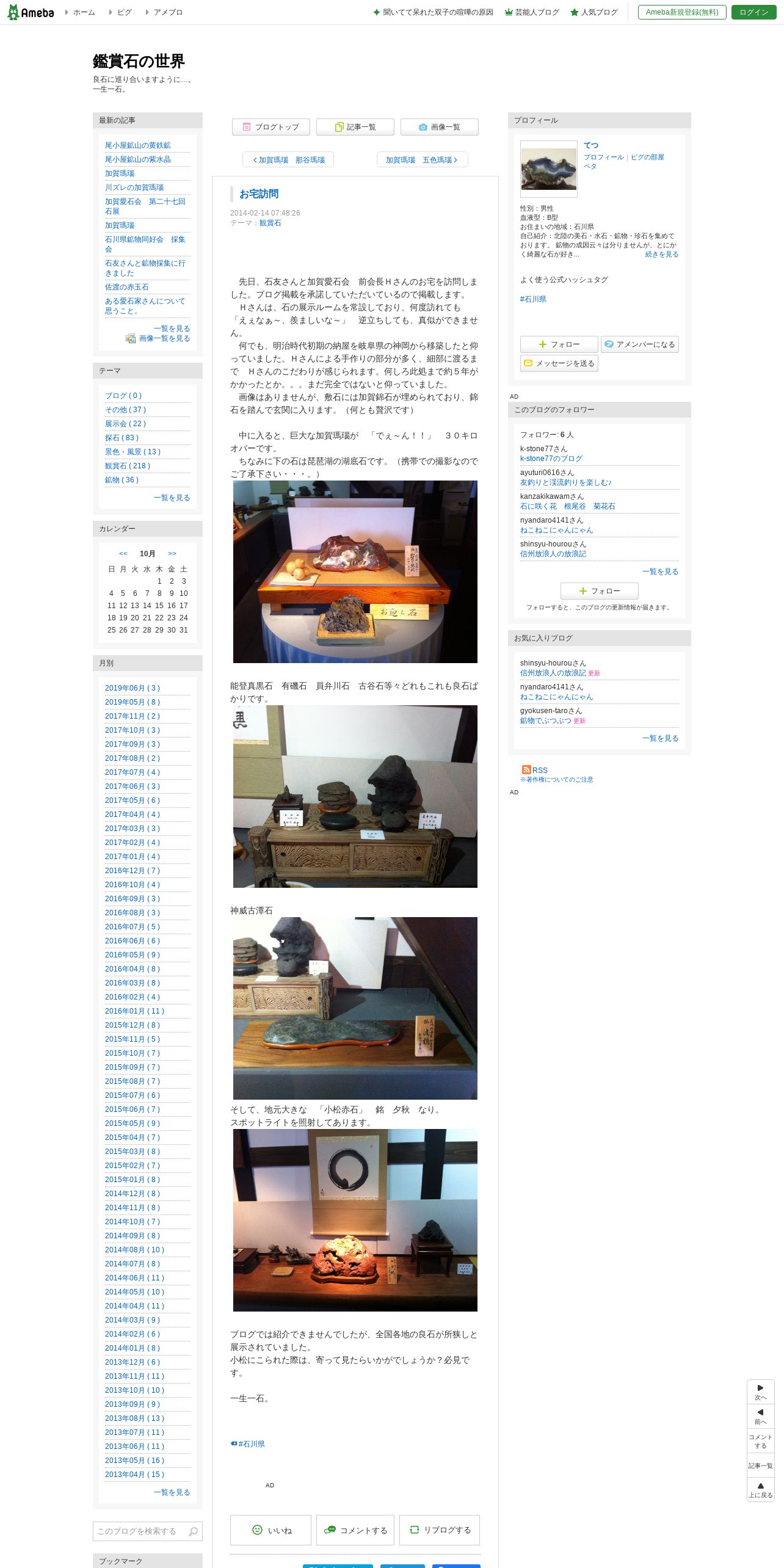Click アメンバーになる button
784x1568 pixels.
click(639, 344)
